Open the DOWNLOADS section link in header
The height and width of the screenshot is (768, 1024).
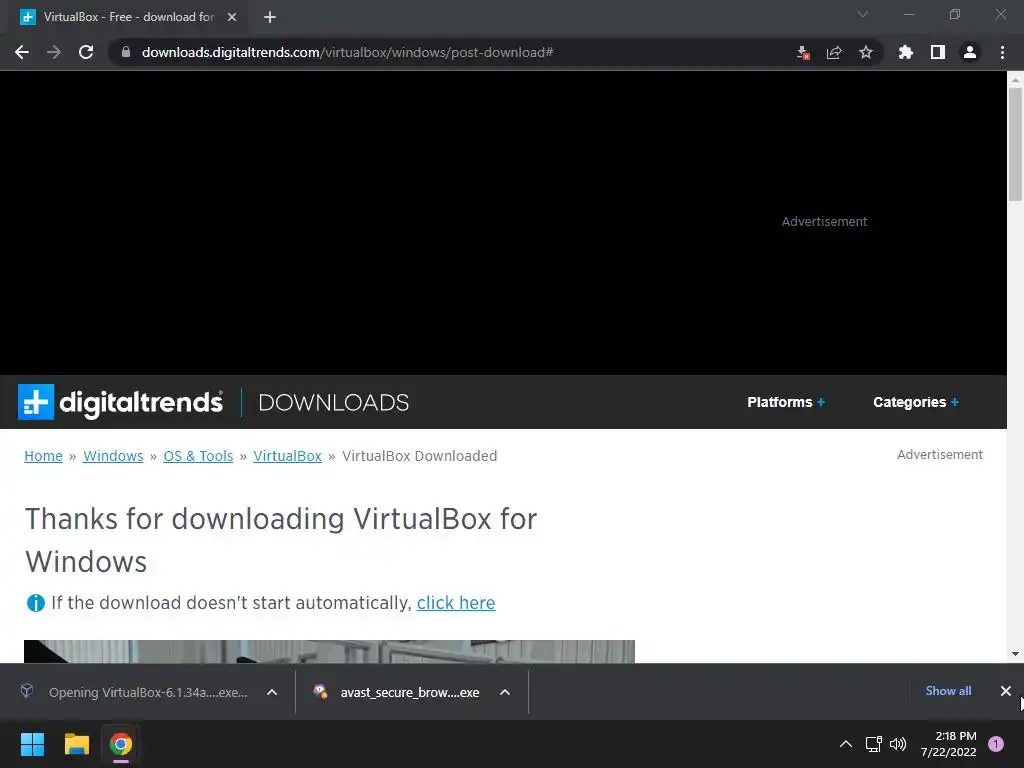[334, 402]
